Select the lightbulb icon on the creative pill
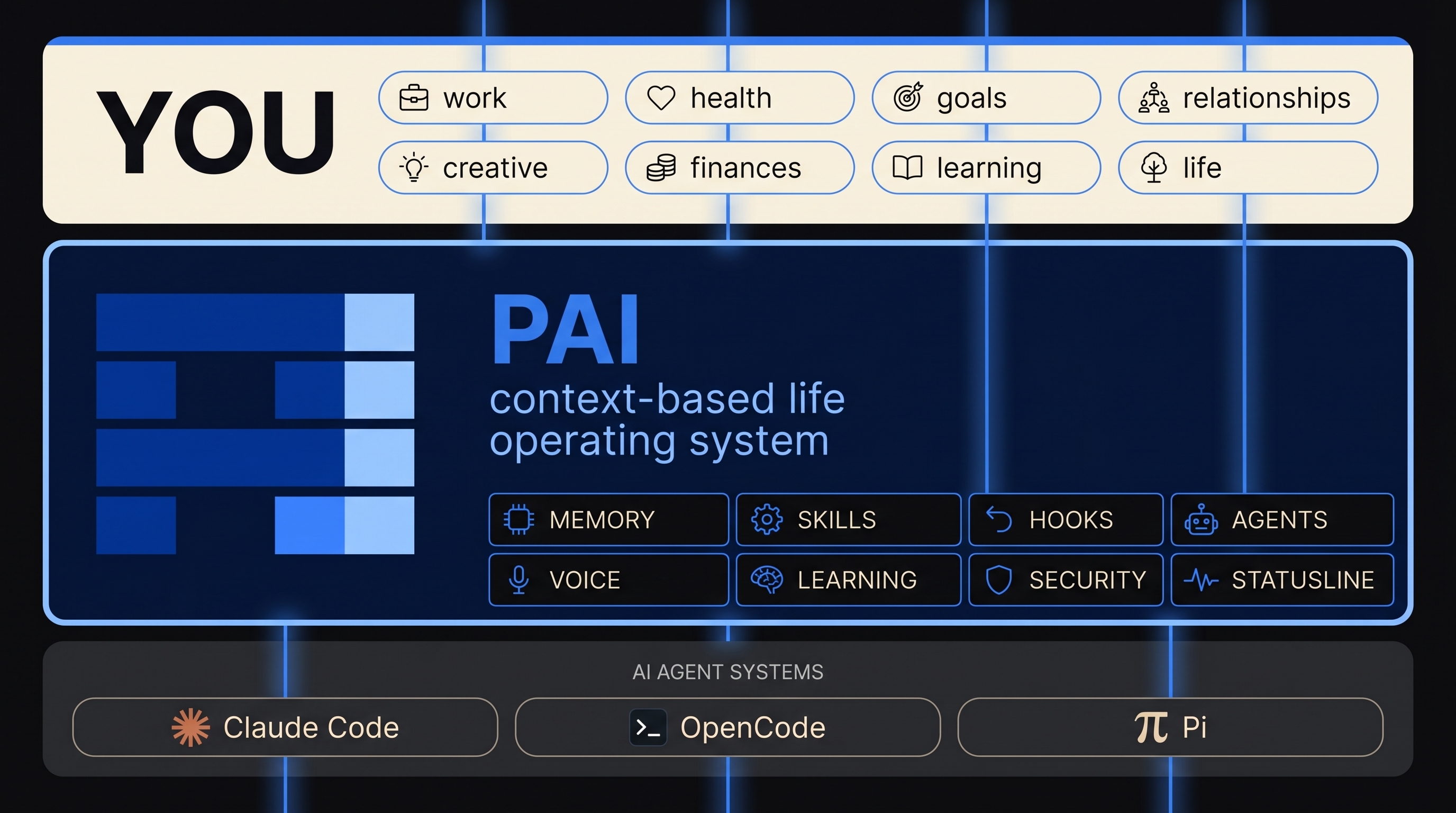 [414, 167]
